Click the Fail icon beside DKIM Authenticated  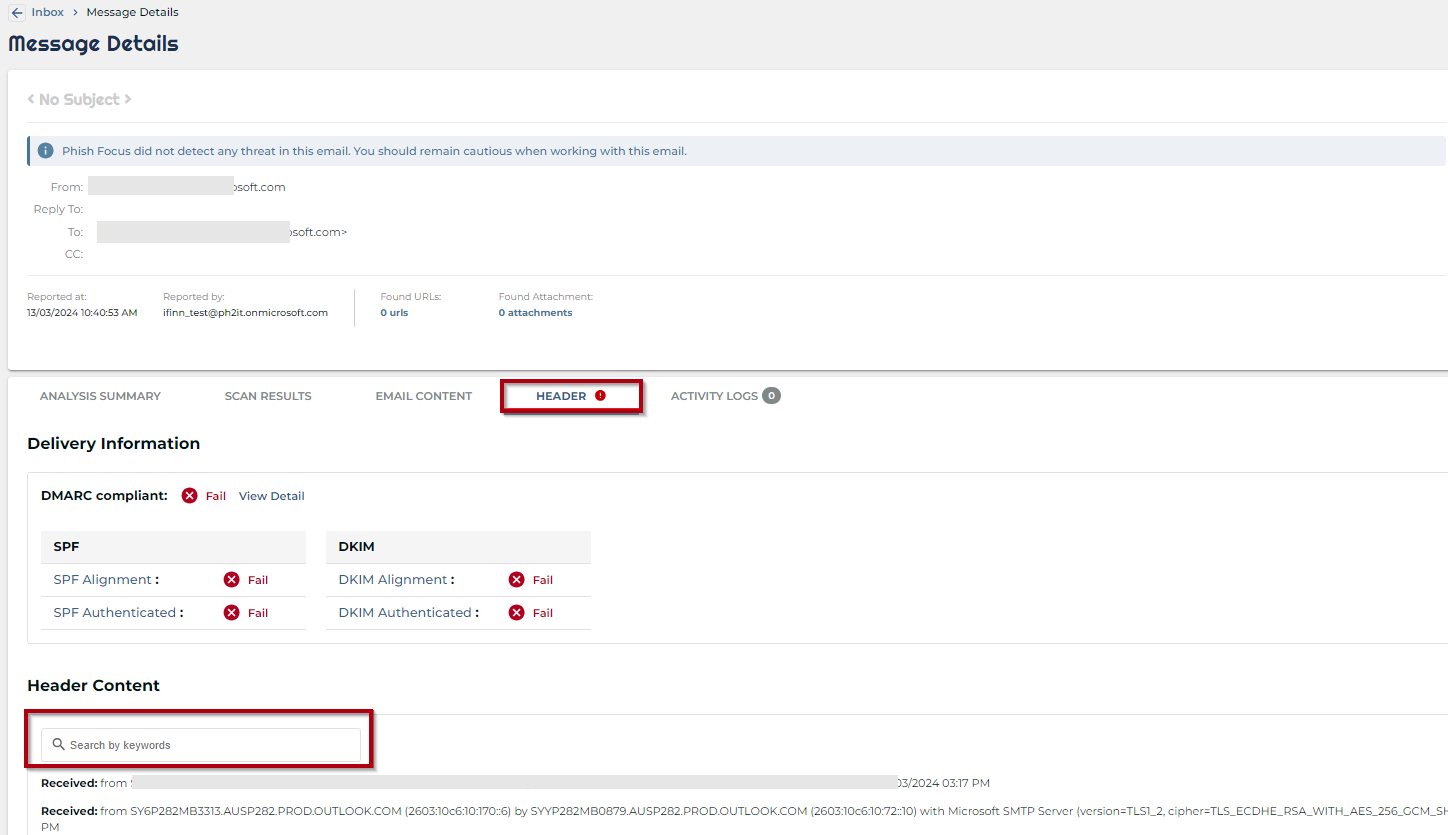tap(516, 612)
